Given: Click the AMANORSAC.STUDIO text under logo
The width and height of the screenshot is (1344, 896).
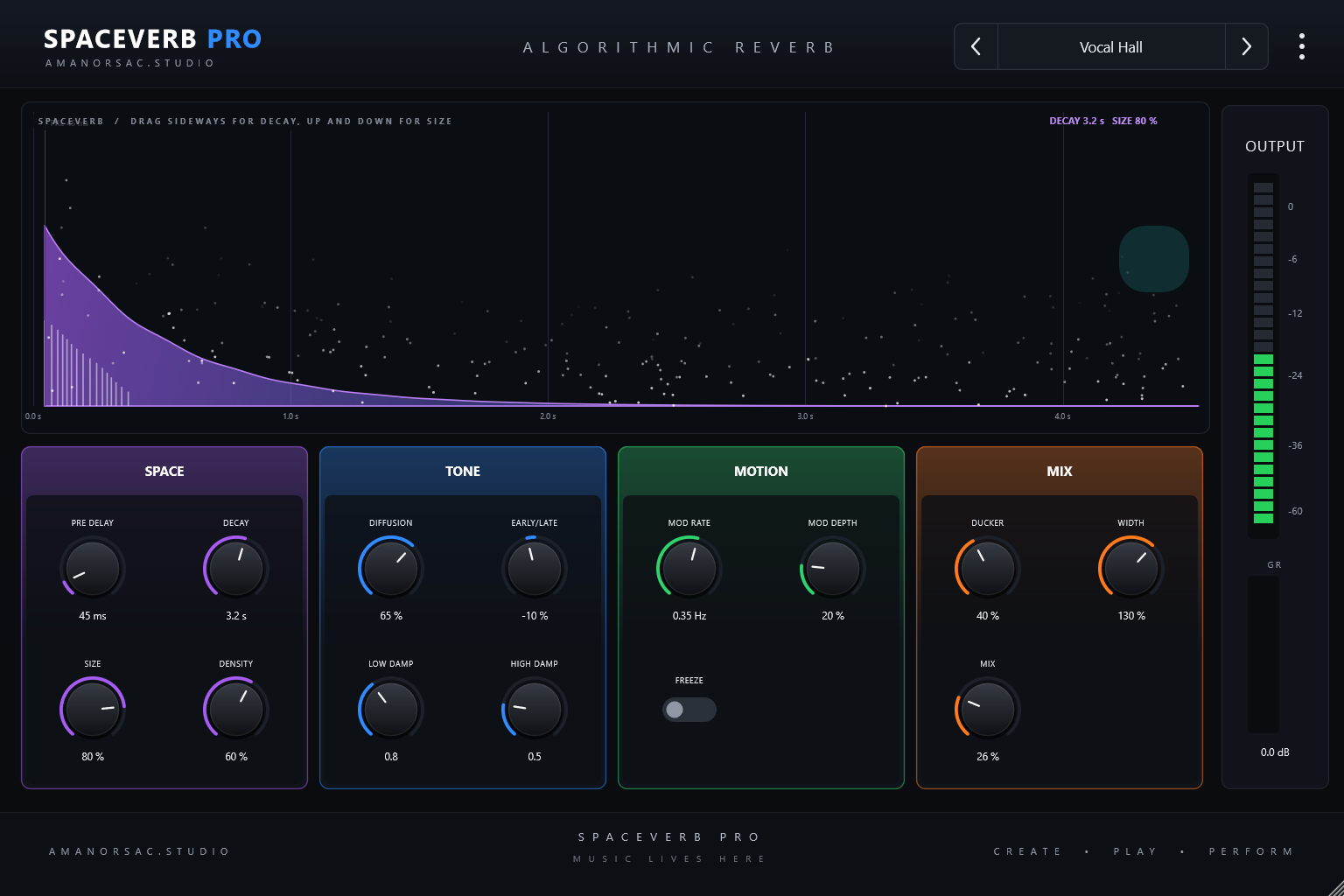Looking at the screenshot, I should [x=129, y=63].
